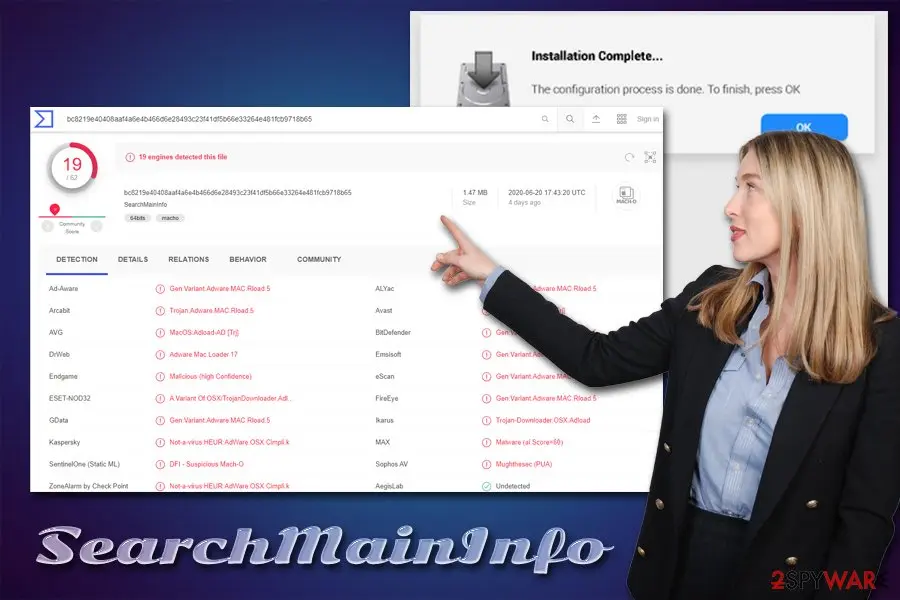Click the 1.47 MB size value
This screenshot has height=600, width=900.
coord(475,193)
